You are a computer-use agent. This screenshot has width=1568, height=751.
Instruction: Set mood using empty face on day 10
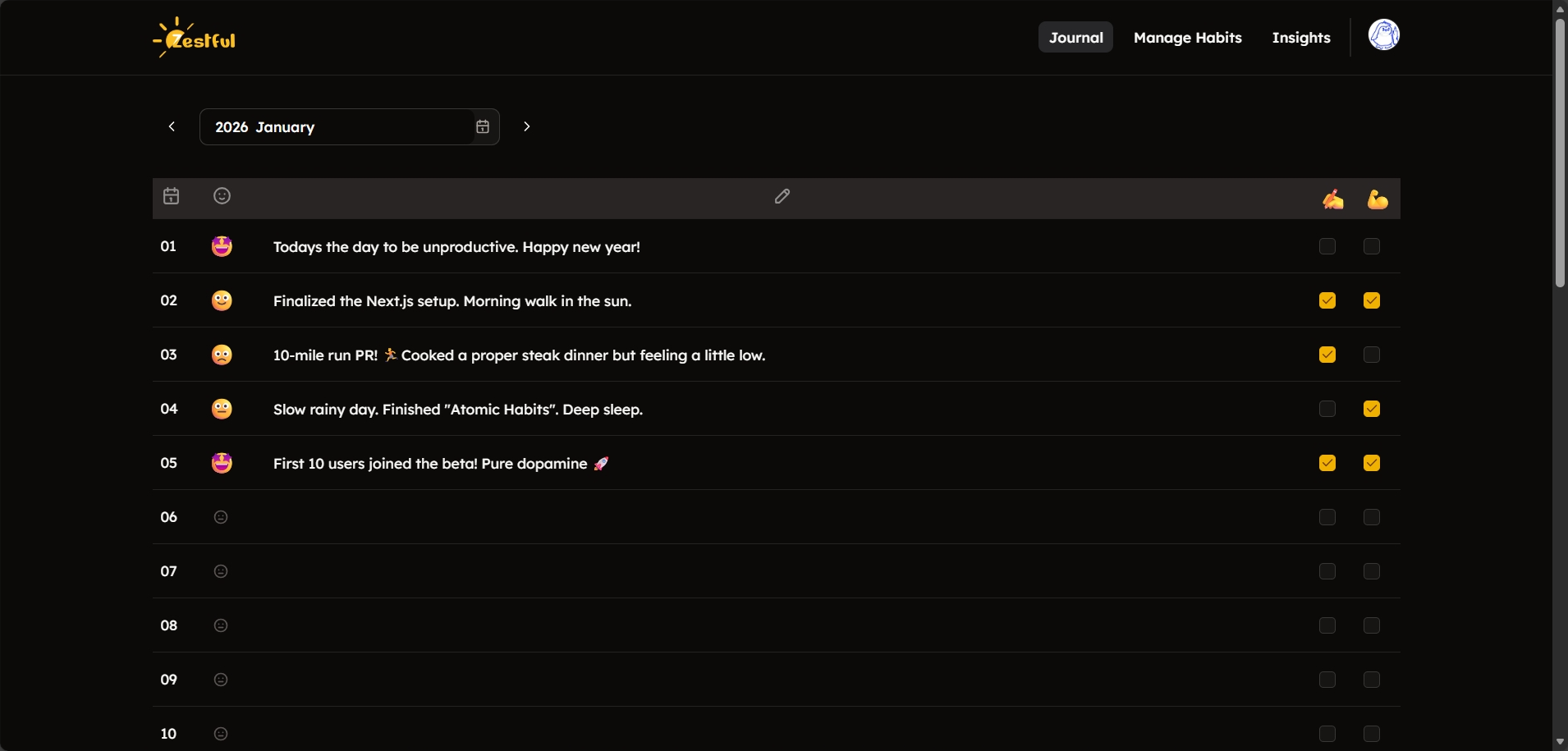coord(221,734)
